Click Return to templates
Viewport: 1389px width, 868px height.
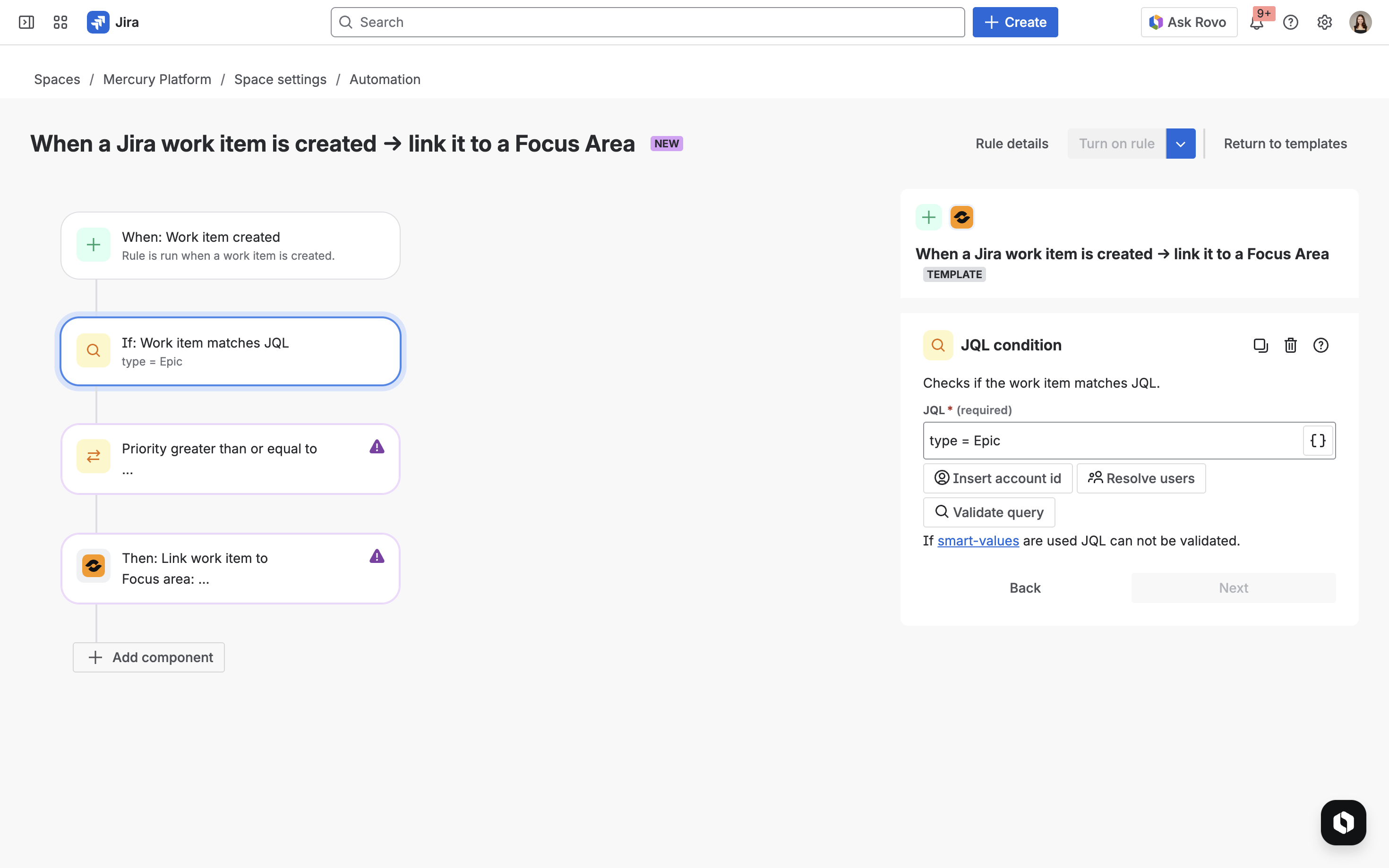tap(1285, 144)
